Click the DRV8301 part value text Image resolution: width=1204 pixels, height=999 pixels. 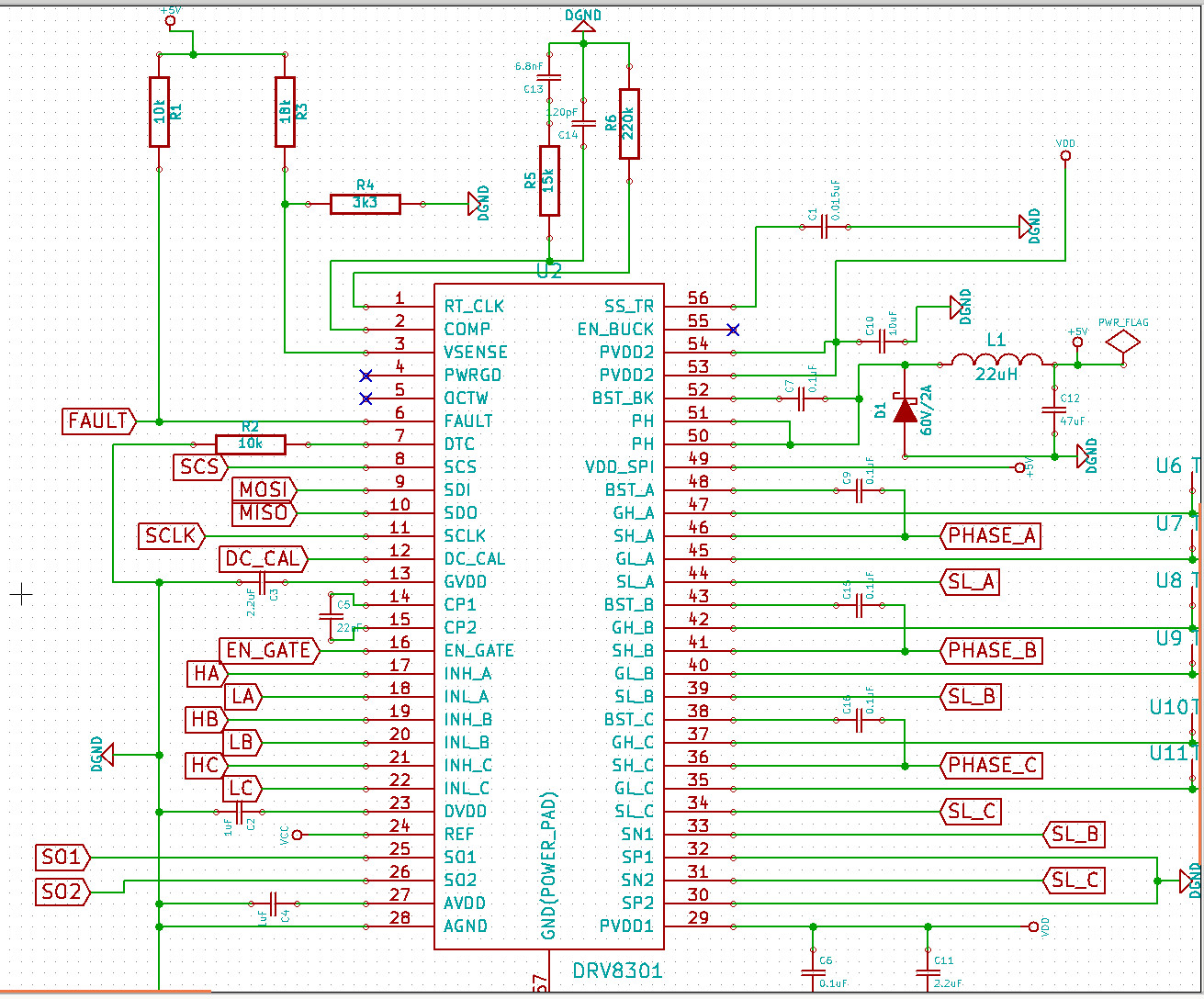(617, 971)
